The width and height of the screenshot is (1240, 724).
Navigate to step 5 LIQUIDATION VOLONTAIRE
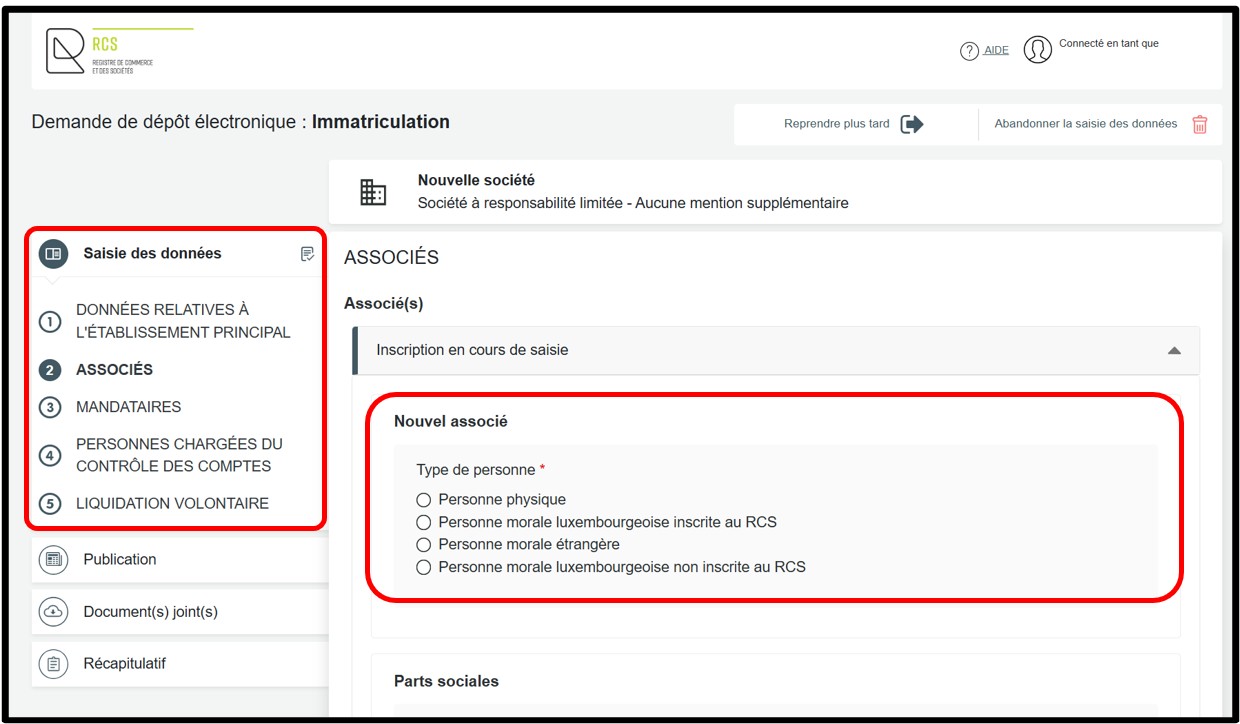tap(172, 504)
